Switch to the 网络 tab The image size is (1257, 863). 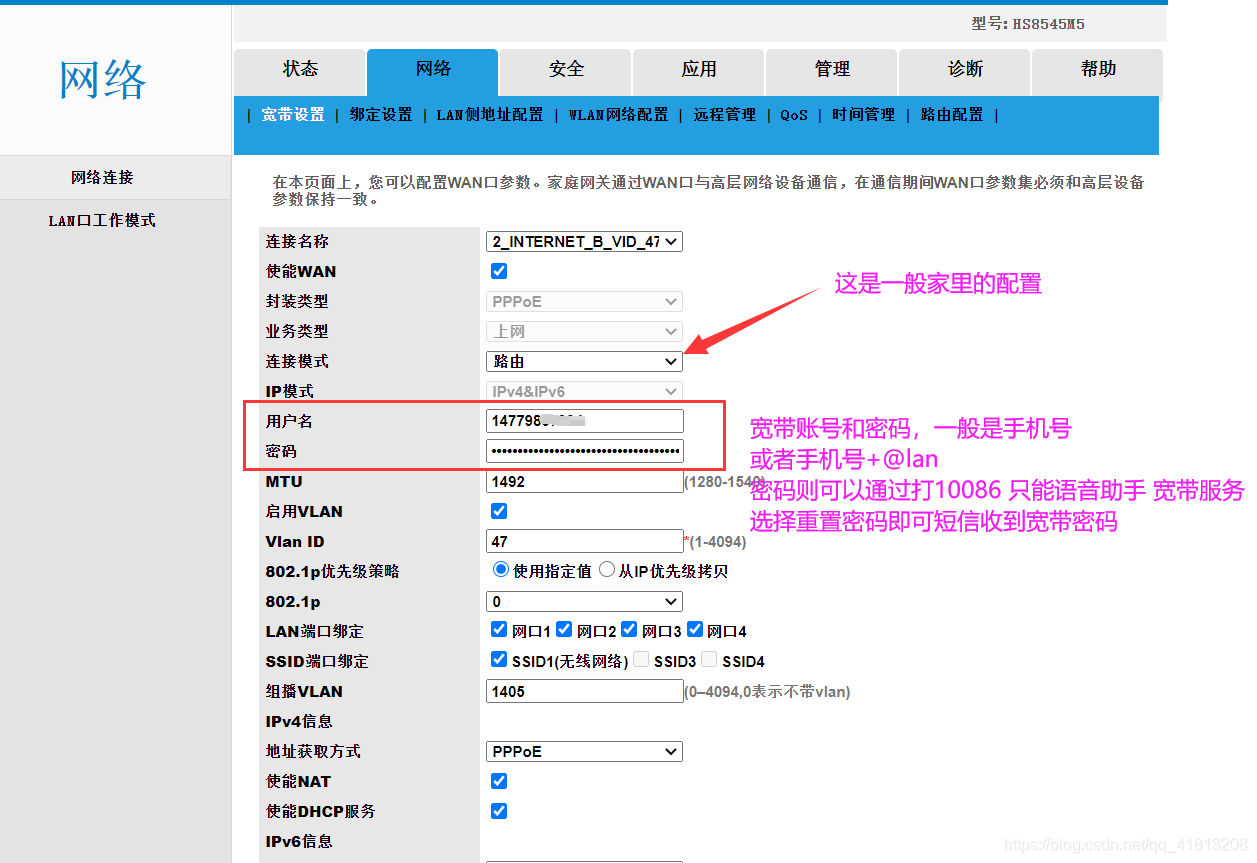pyautogui.click(x=433, y=70)
